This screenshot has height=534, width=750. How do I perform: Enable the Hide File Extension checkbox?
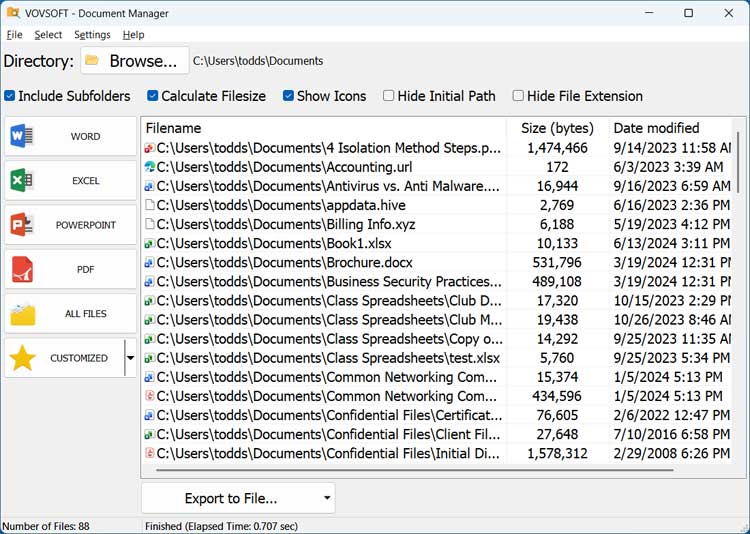(518, 96)
